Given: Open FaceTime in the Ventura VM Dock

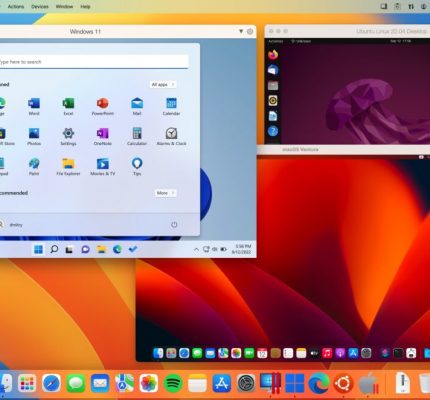Looking at the screenshot, I should [249, 353].
